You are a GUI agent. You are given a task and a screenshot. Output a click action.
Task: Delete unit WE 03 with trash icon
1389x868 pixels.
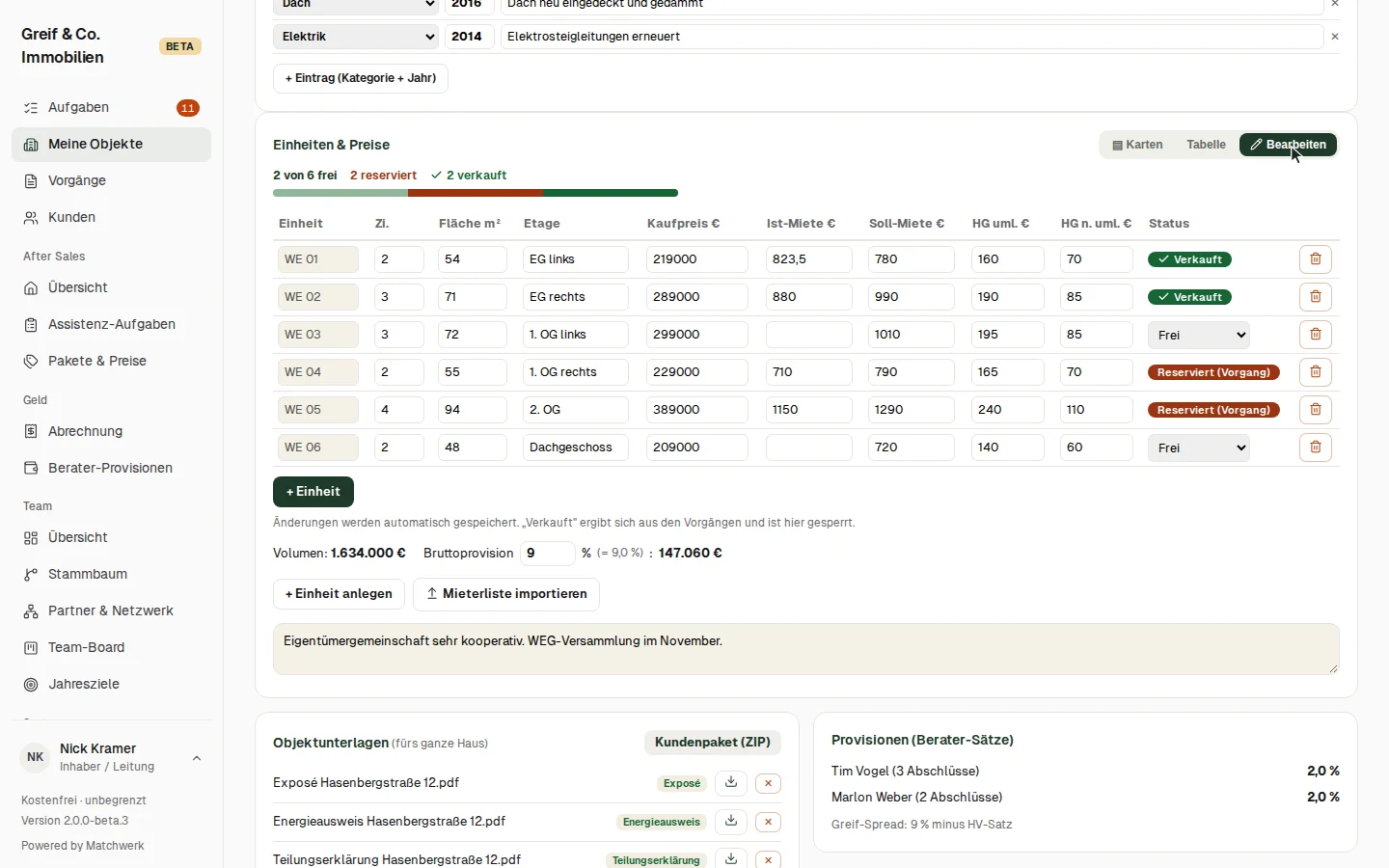pyautogui.click(x=1316, y=335)
